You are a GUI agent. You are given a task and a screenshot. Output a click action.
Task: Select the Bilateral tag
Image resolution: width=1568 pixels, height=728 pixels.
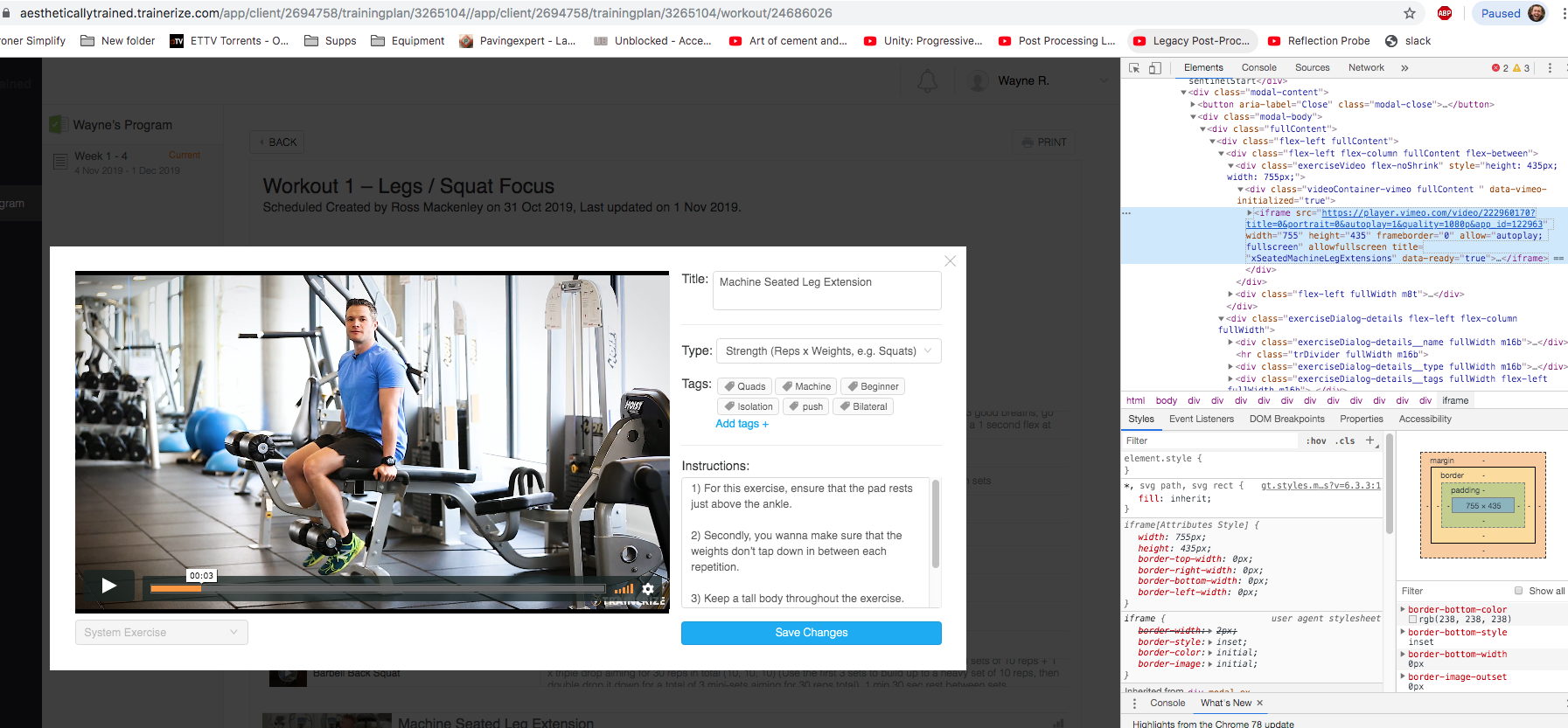[x=863, y=406]
